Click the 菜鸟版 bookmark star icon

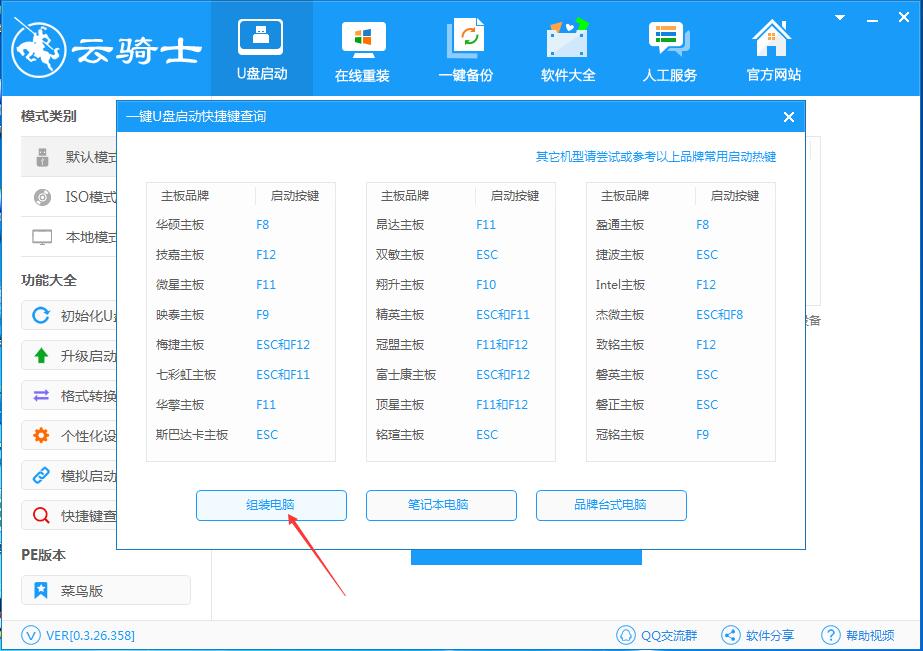click(41, 590)
